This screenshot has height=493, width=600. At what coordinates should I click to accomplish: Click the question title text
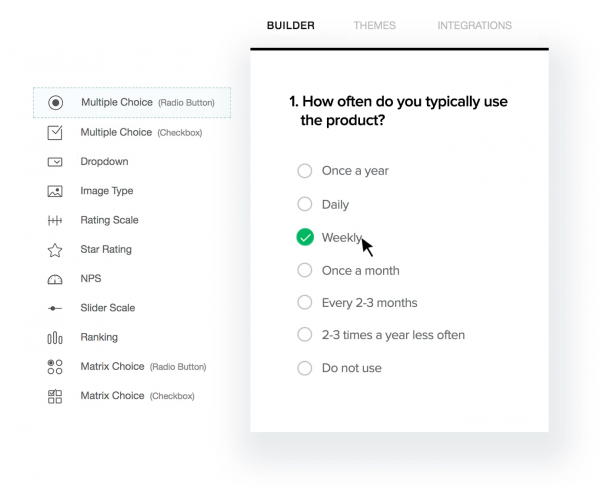point(398,111)
